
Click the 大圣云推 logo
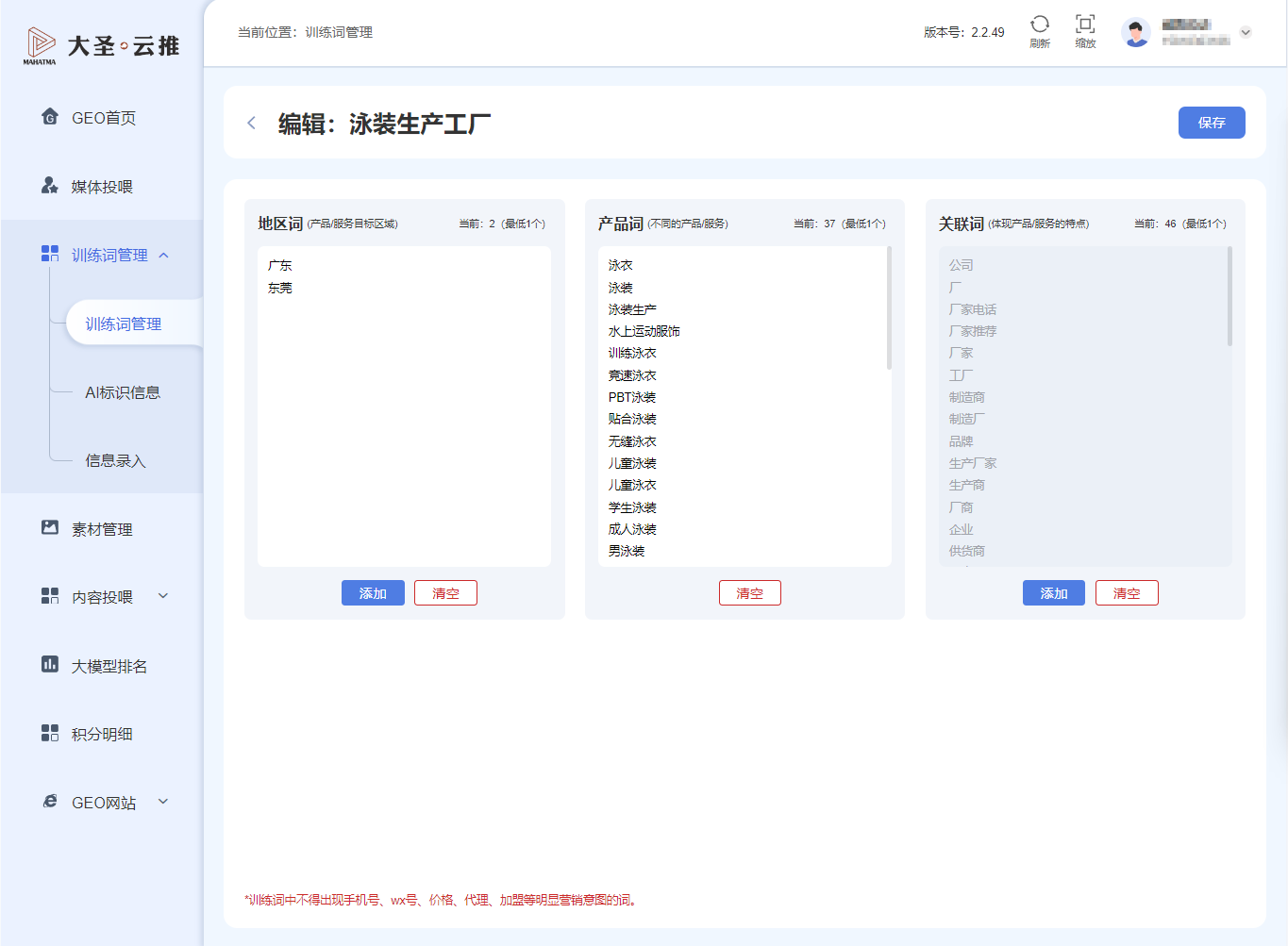(x=101, y=46)
